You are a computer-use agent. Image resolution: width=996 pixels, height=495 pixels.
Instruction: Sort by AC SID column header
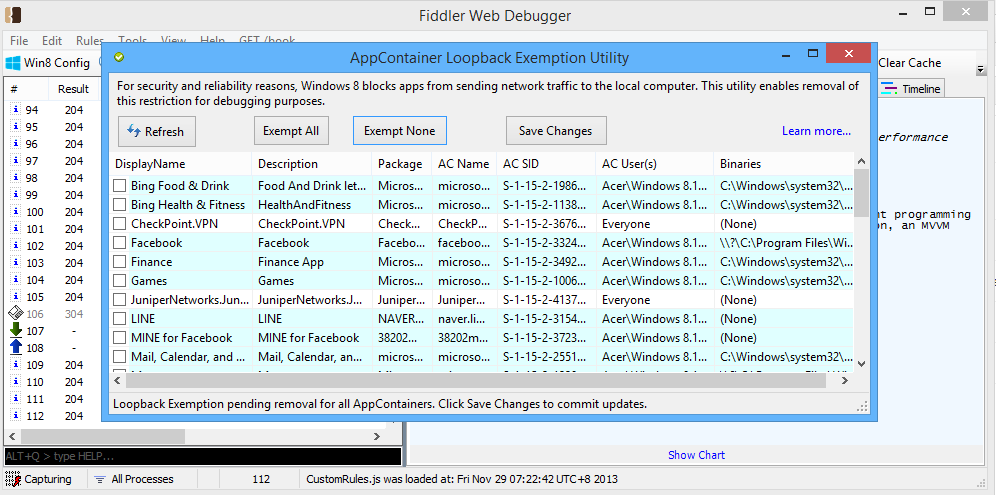tap(546, 164)
